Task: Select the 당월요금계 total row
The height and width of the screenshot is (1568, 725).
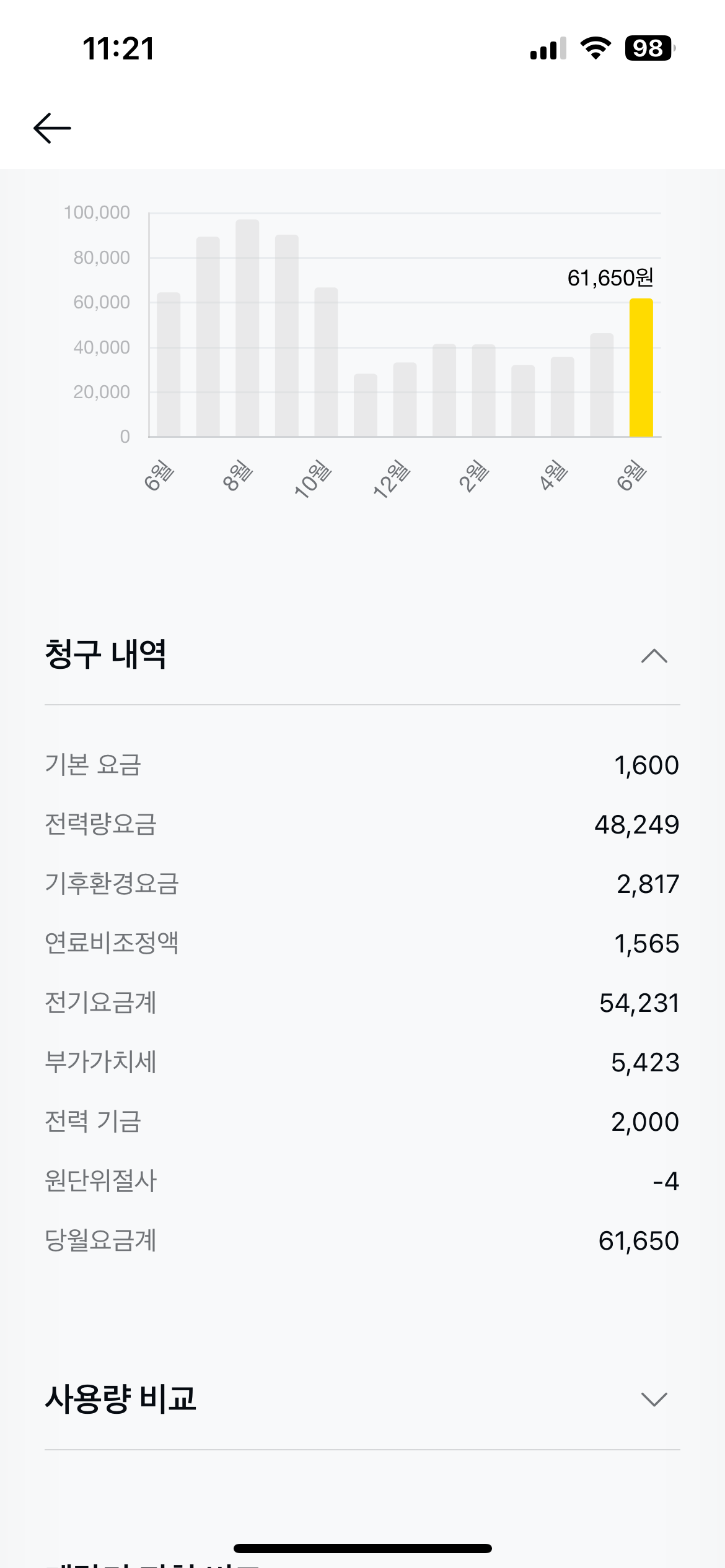Action: pyautogui.click(x=362, y=1241)
